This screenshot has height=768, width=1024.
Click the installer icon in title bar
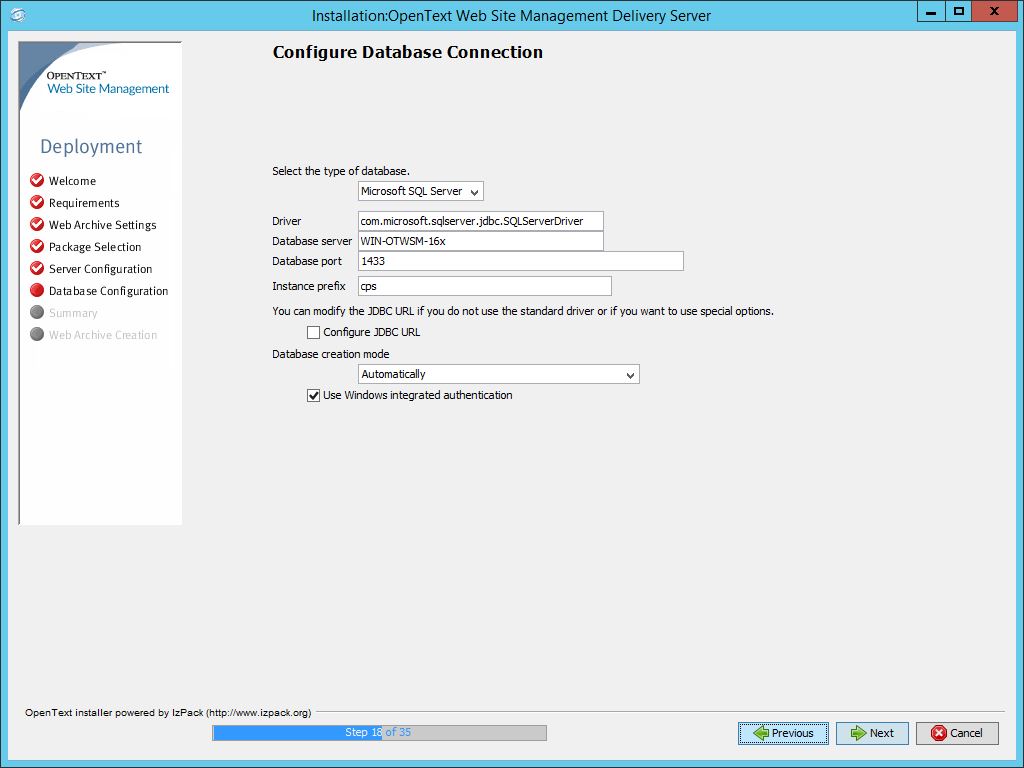click(18, 14)
